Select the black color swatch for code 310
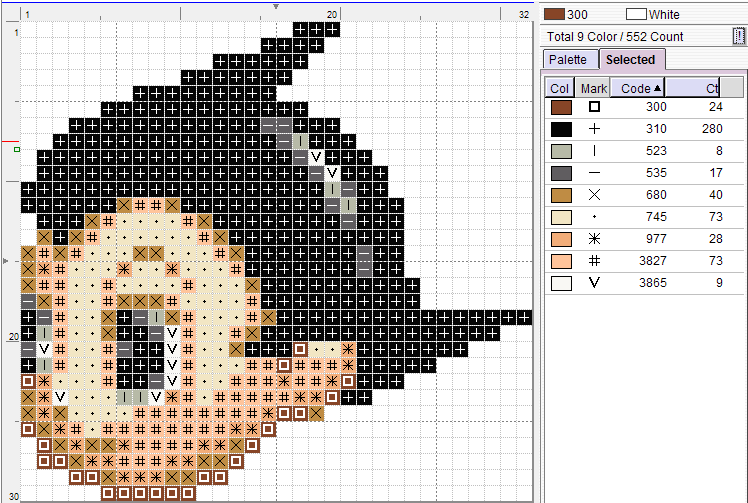The height and width of the screenshot is (503, 748). [x=561, y=129]
